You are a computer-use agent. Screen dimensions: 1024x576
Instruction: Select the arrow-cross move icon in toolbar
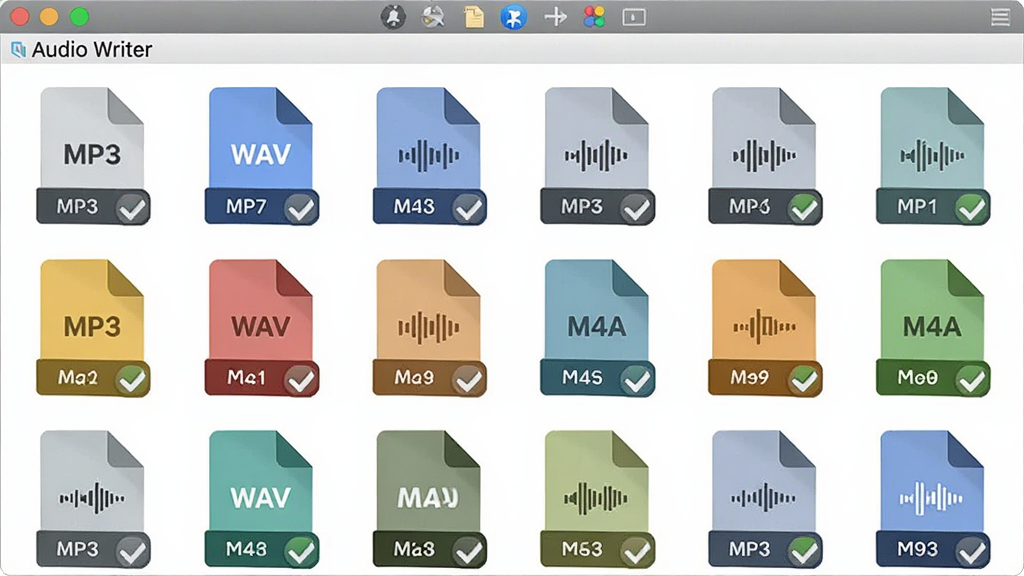coord(555,17)
